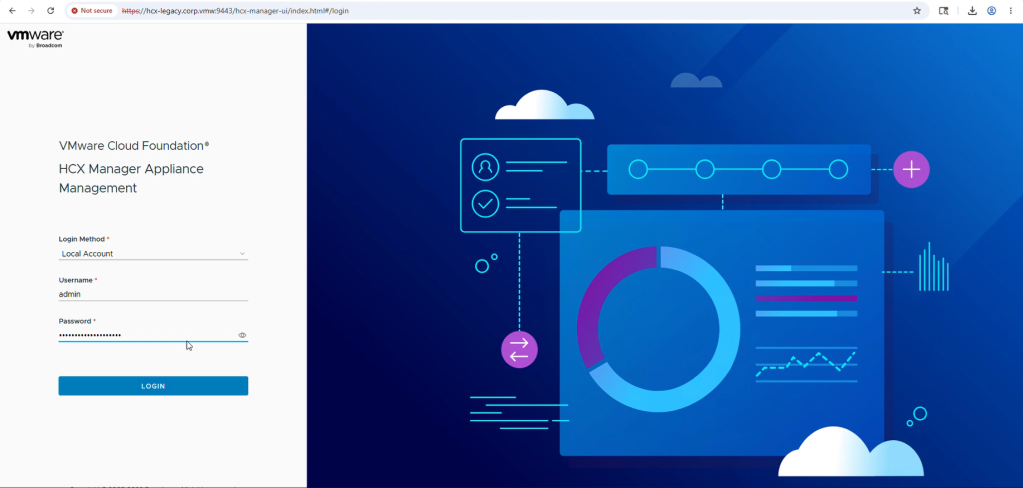Open the Login Method dropdown

tap(153, 253)
